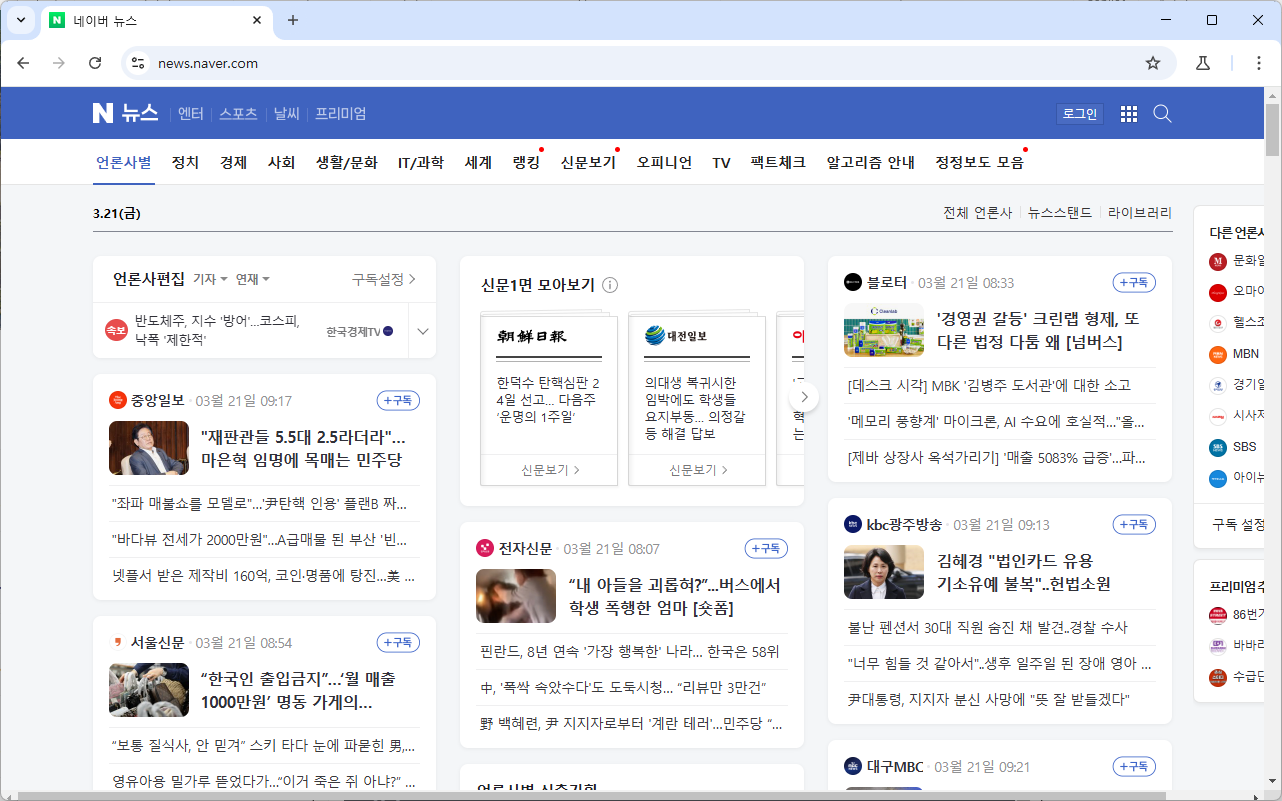The width and height of the screenshot is (1282, 801).
Task: Open the 연재 dropdown
Action: (x=252, y=279)
